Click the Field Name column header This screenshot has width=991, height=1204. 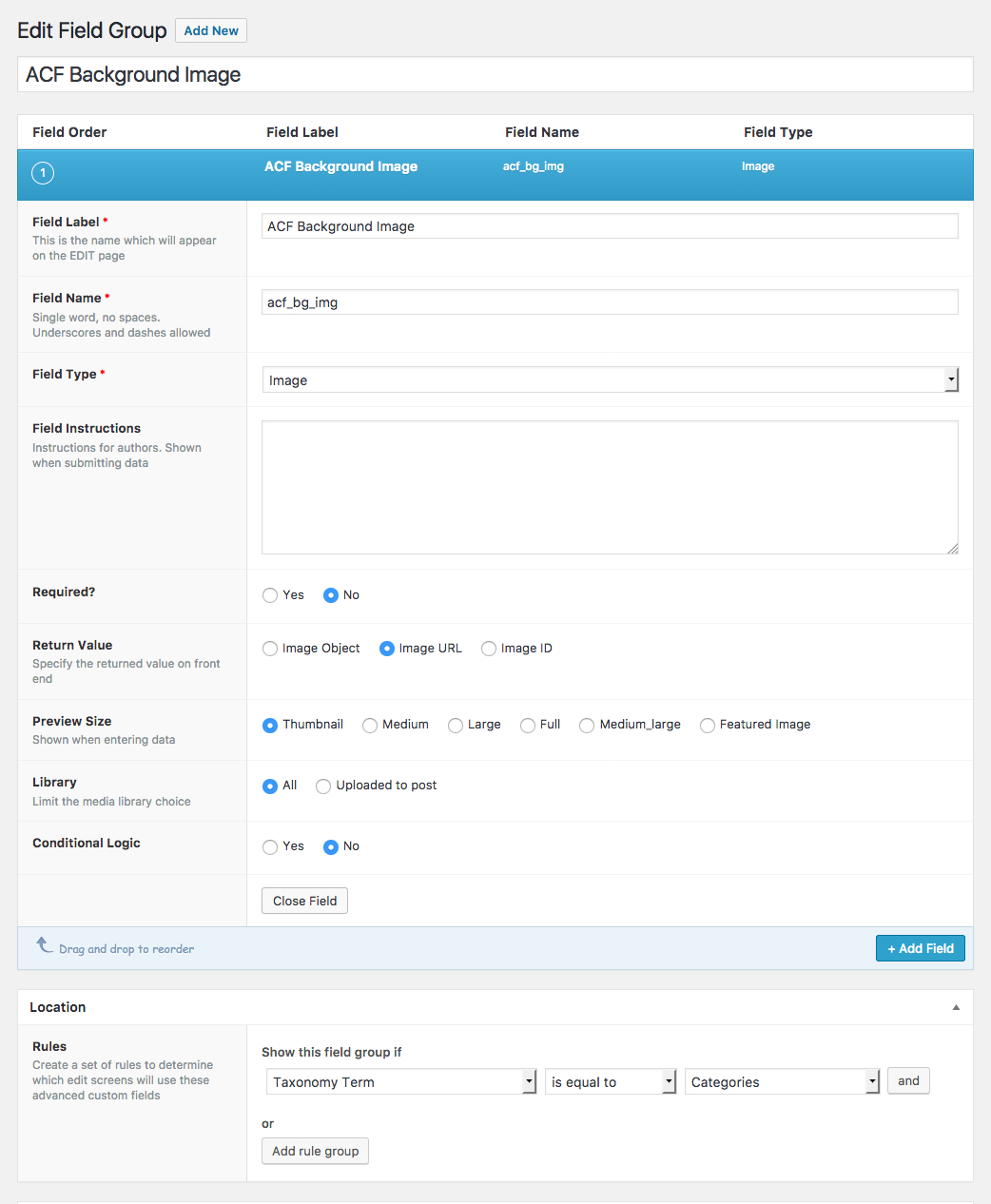pos(542,132)
